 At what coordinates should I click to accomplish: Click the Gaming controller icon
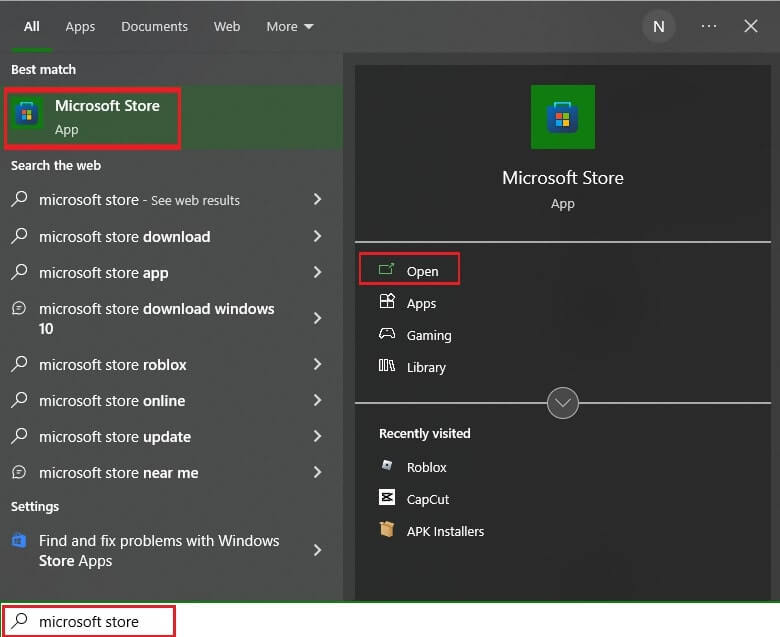pos(387,334)
